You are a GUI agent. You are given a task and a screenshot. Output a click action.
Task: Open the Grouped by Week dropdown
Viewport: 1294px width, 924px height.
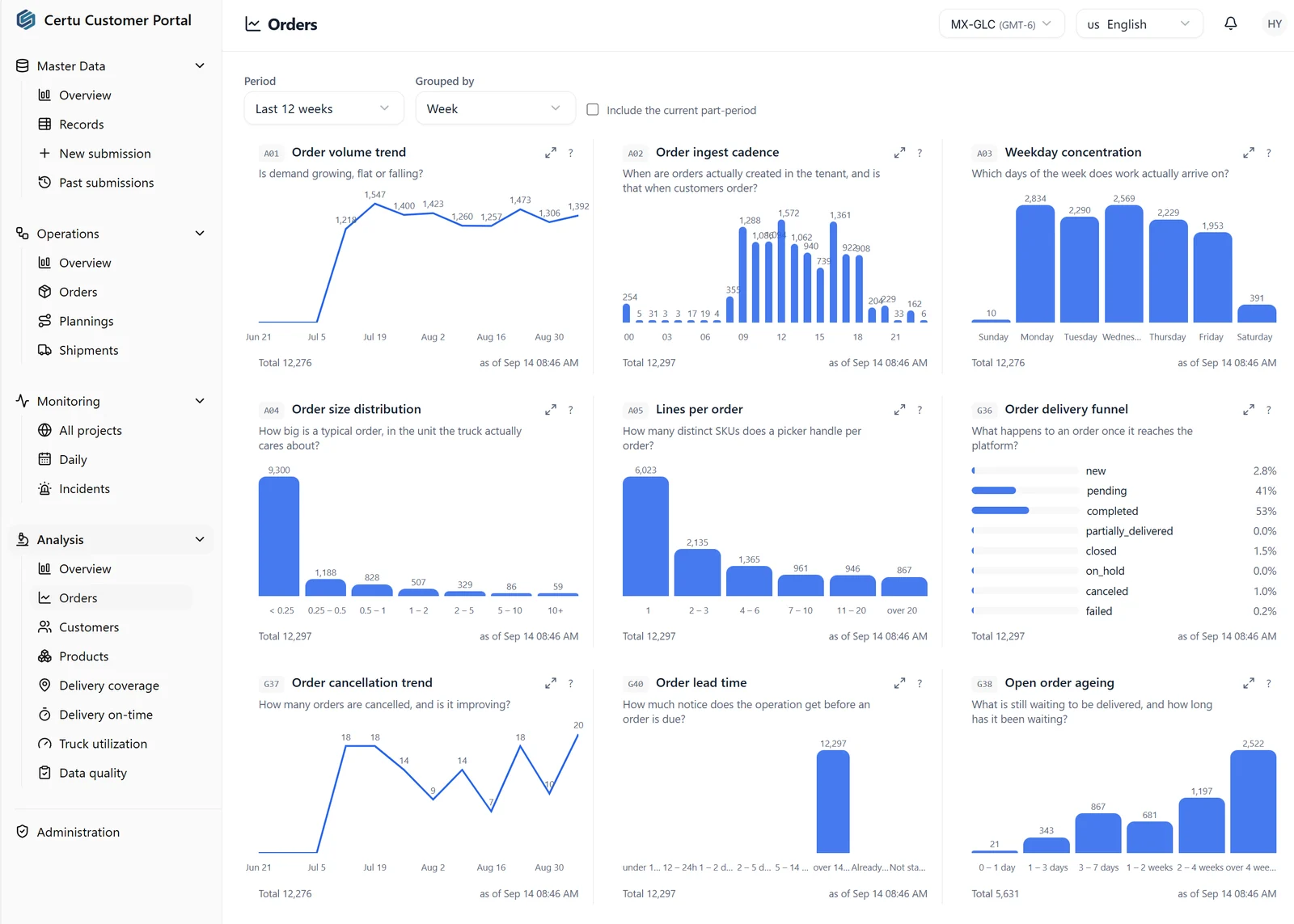click(495, 108)
